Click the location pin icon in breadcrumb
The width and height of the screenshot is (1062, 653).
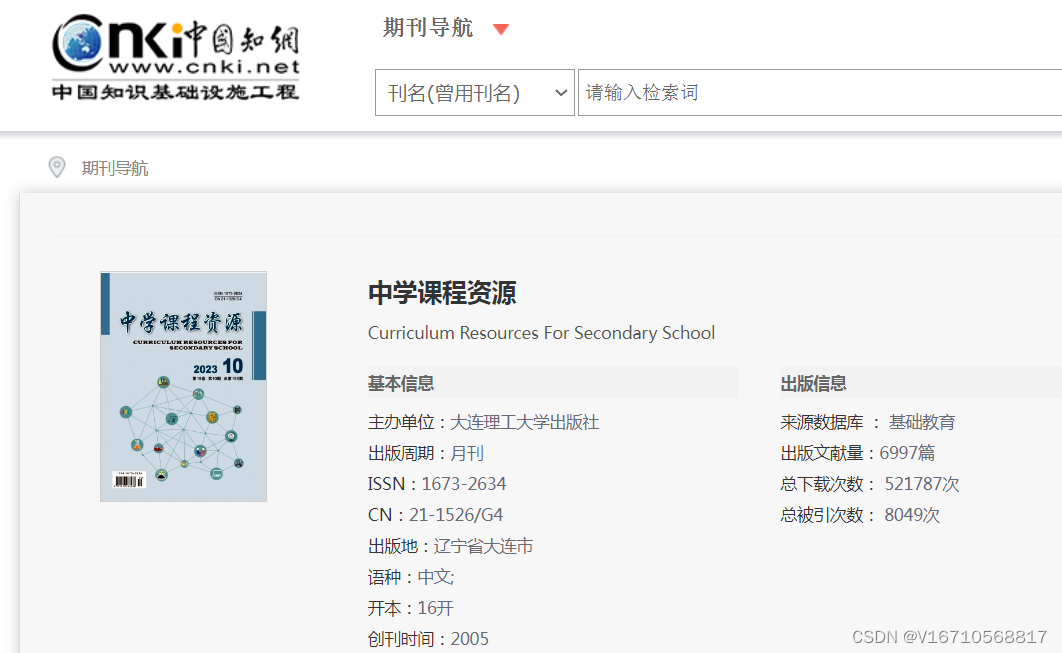(57, 167)
